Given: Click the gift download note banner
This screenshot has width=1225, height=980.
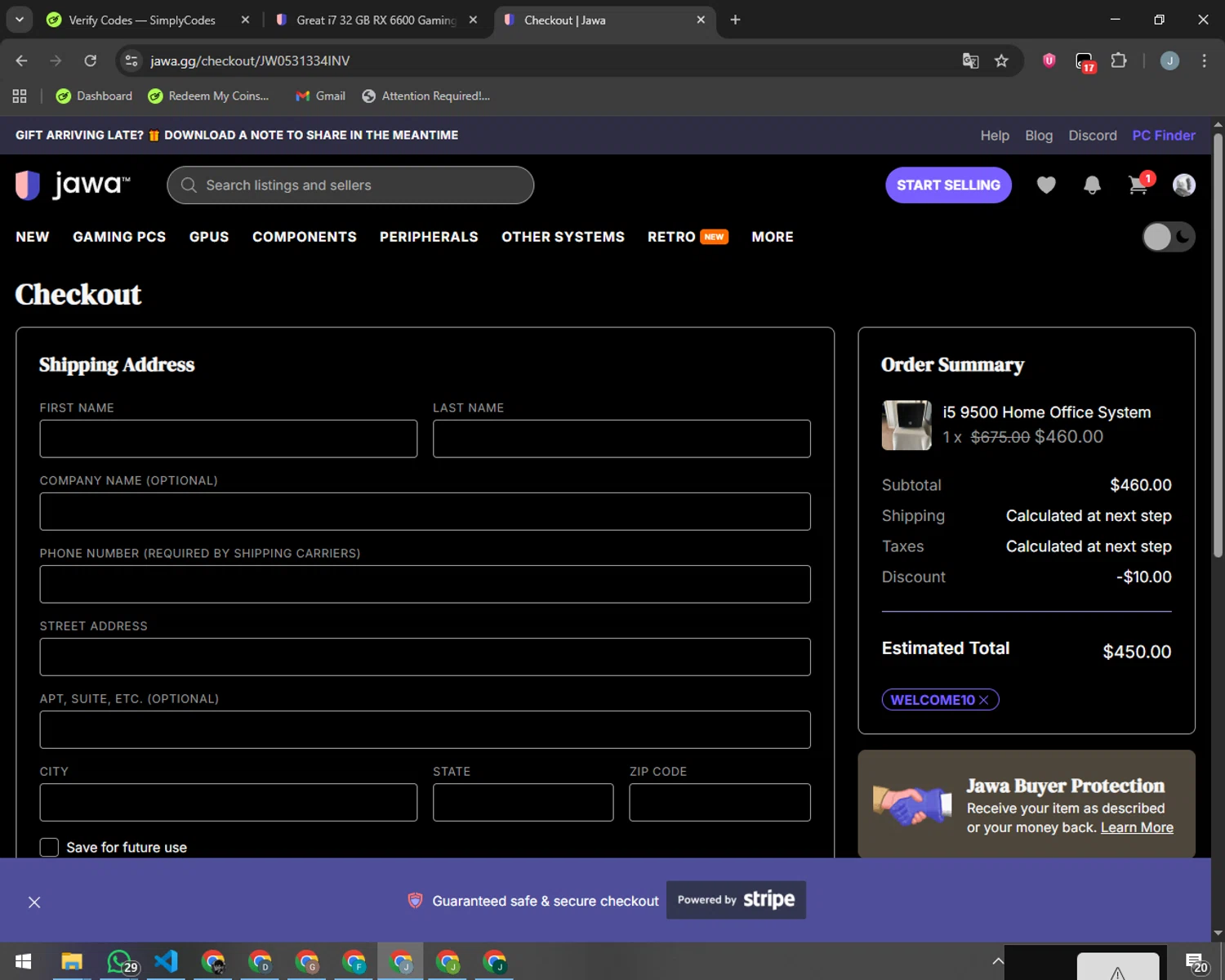Looking at the screenshot, I should tap(237, 136).
